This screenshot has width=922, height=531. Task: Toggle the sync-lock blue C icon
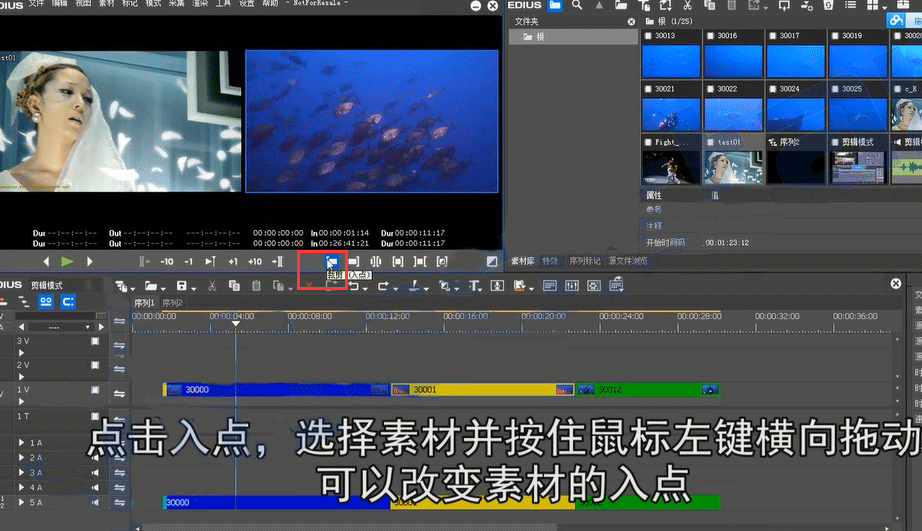(68, 302)
